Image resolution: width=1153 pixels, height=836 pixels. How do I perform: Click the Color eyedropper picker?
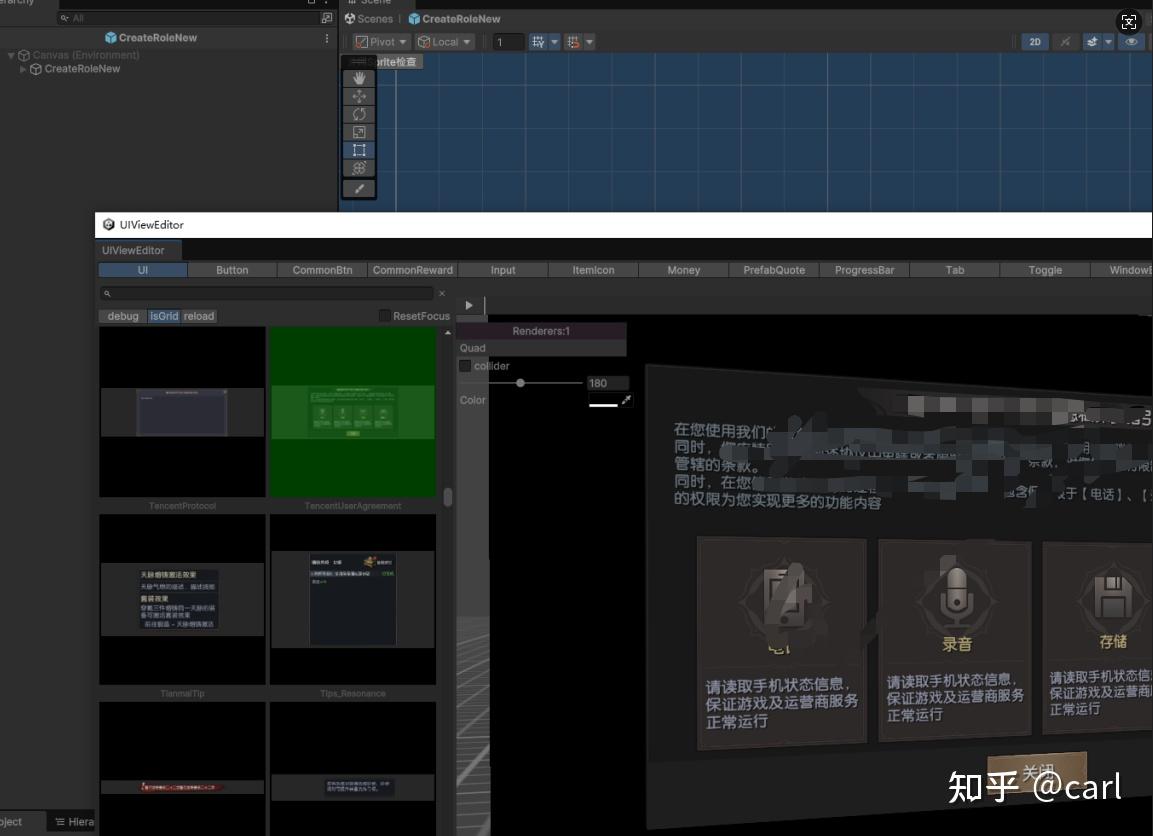click(x=626, y=400)
